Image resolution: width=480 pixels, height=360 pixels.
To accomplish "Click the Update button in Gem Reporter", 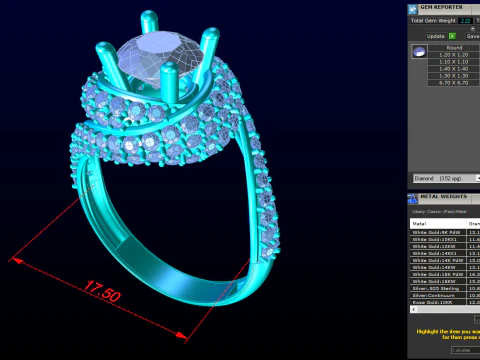I will [x=435, y=36].
